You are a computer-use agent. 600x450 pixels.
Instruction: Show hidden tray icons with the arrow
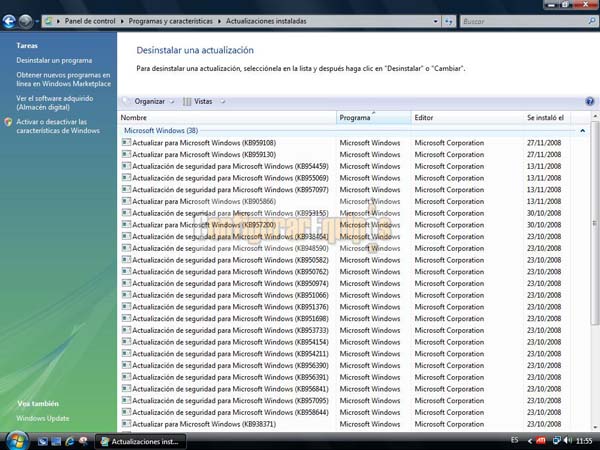point(530,441)
